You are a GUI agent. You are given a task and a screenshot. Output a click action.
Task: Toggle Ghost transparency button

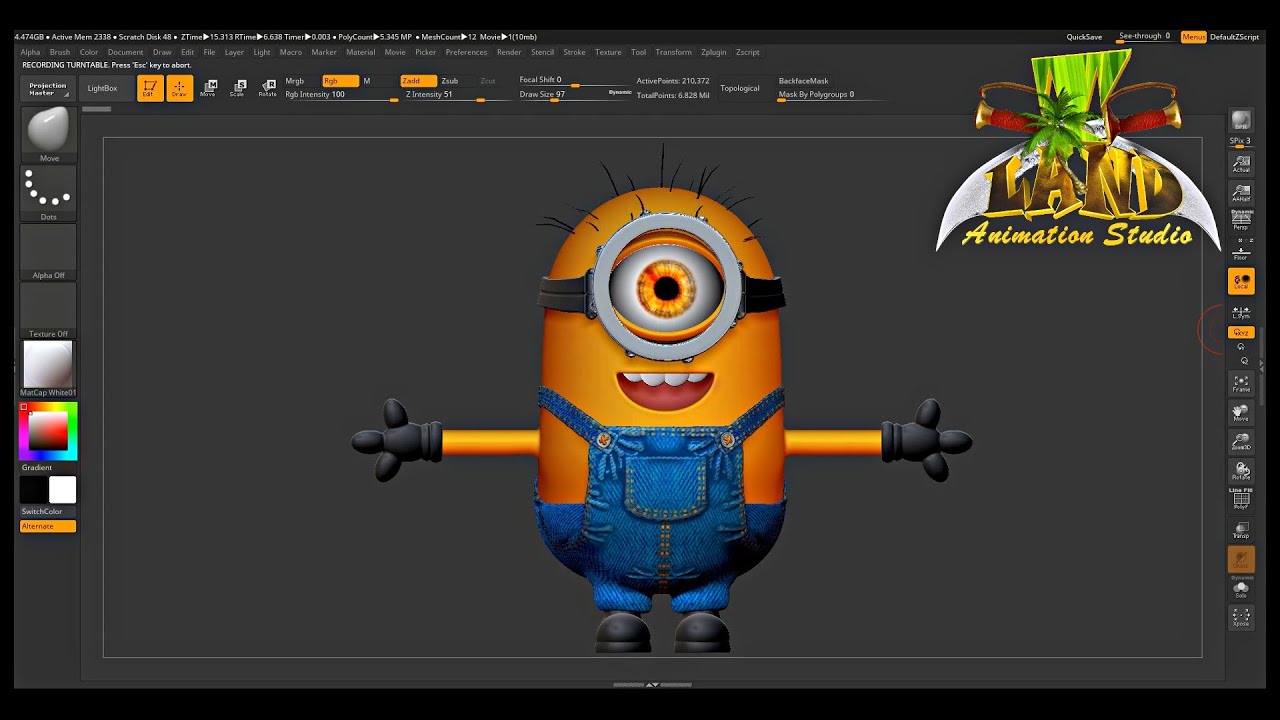pos(1241,560)
